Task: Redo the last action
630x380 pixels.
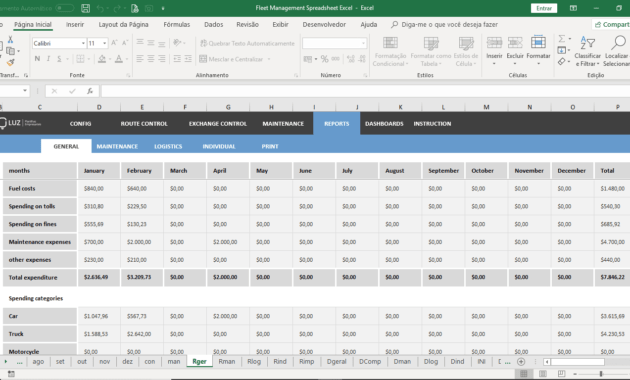Action: pyautogui.click(x=117, y=8)
